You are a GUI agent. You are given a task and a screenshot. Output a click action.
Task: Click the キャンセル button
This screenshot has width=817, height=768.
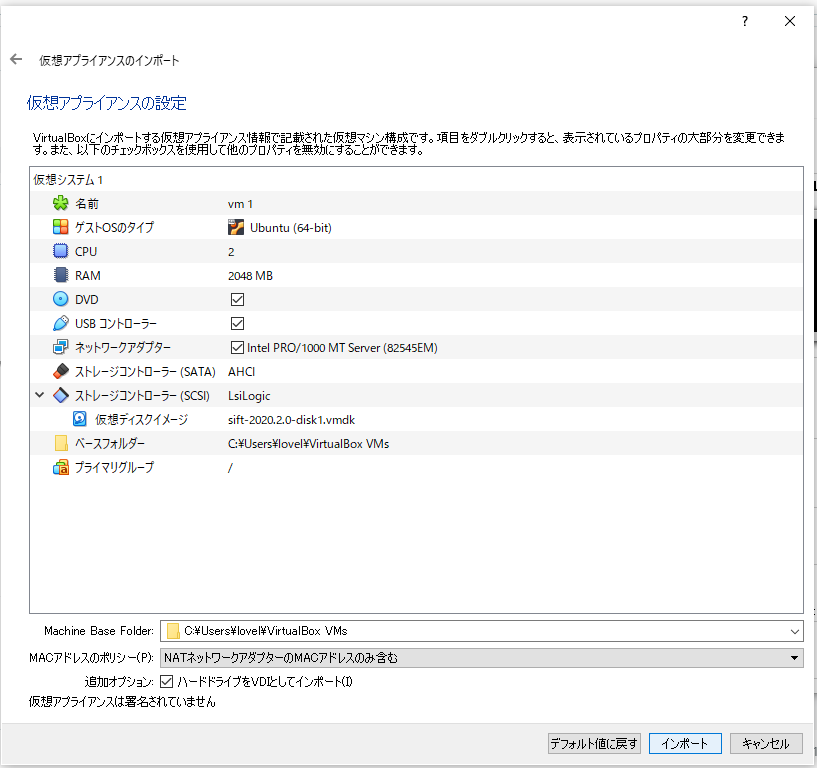pos(766,744)
